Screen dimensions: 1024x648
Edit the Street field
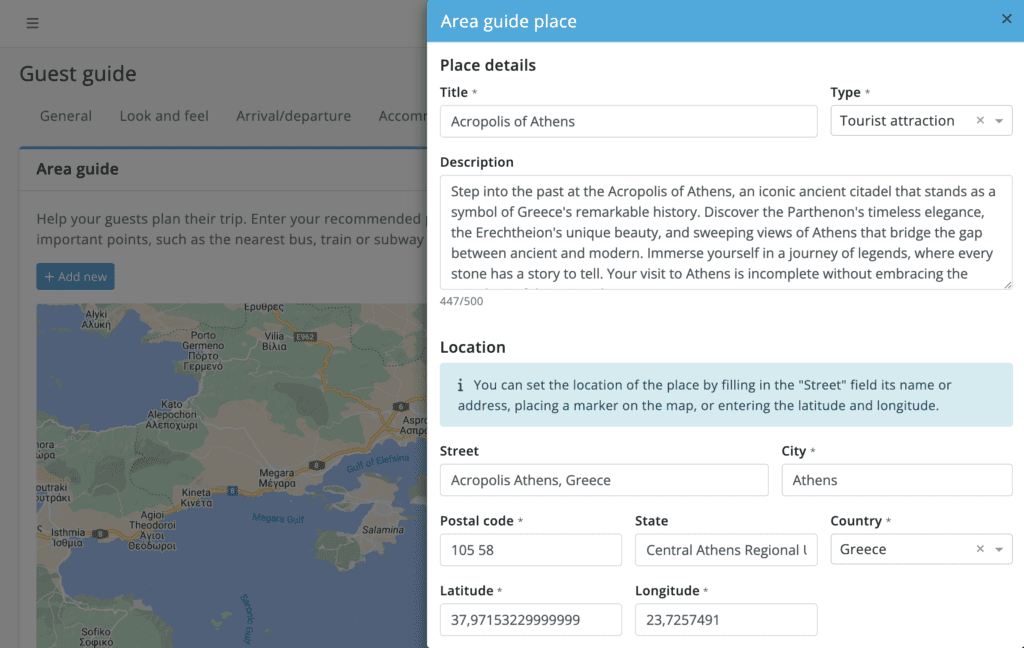pos(604,480)
